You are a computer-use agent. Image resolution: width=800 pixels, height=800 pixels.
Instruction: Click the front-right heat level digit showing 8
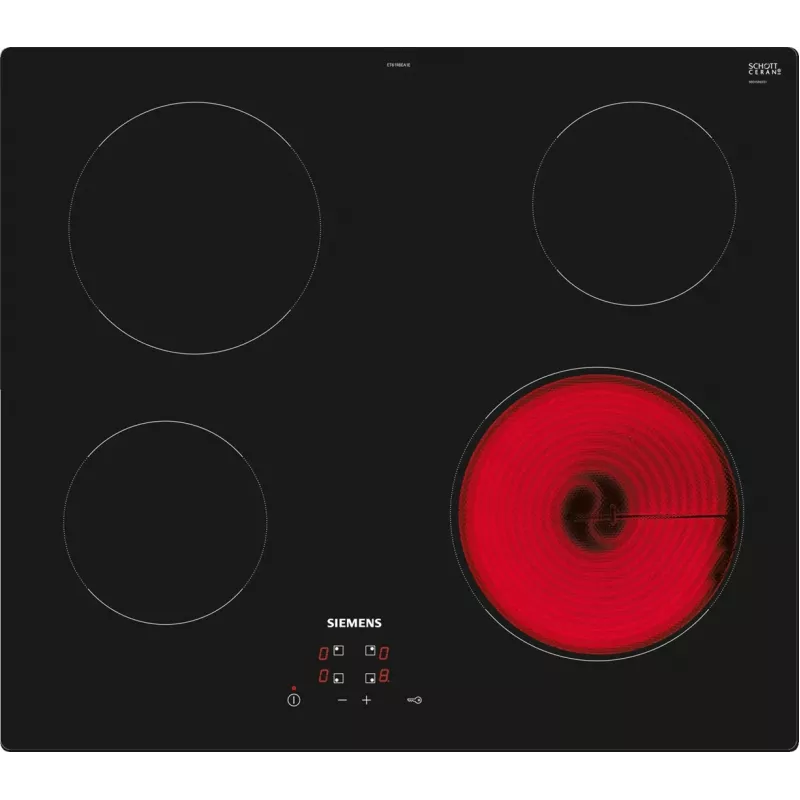[384, 677]
